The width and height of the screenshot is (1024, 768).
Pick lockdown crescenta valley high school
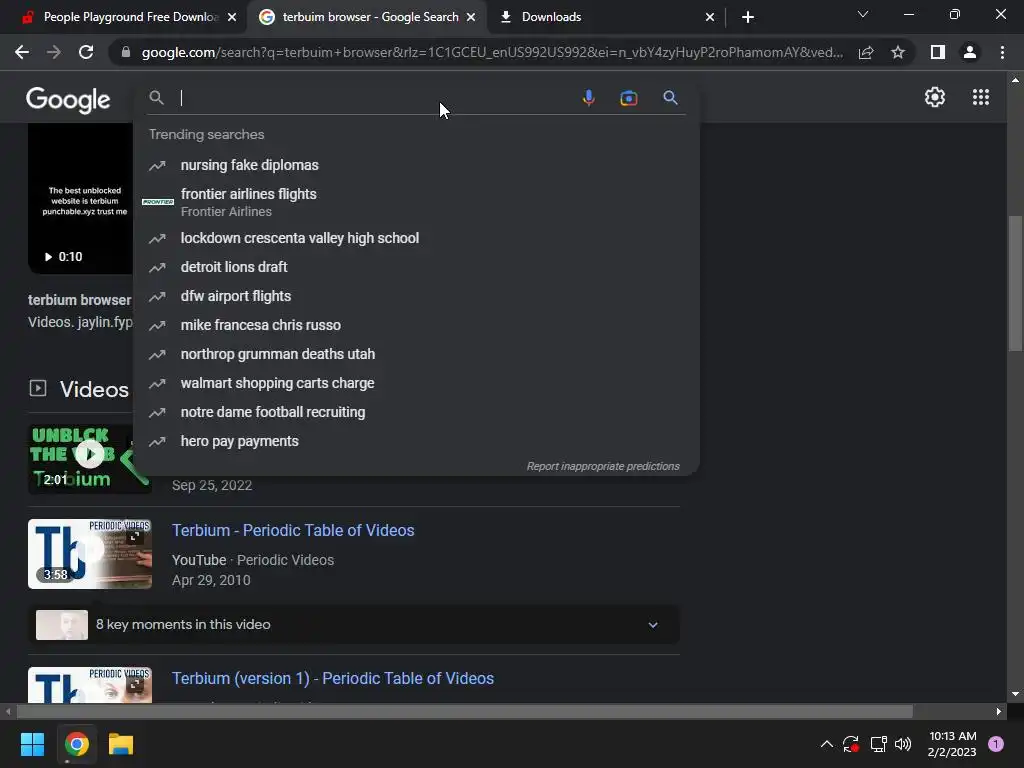[x=416, y=238]
